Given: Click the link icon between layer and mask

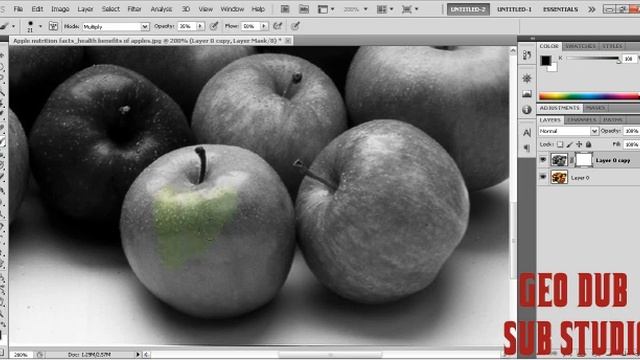Looking at the screenshot, I should 572,160.
